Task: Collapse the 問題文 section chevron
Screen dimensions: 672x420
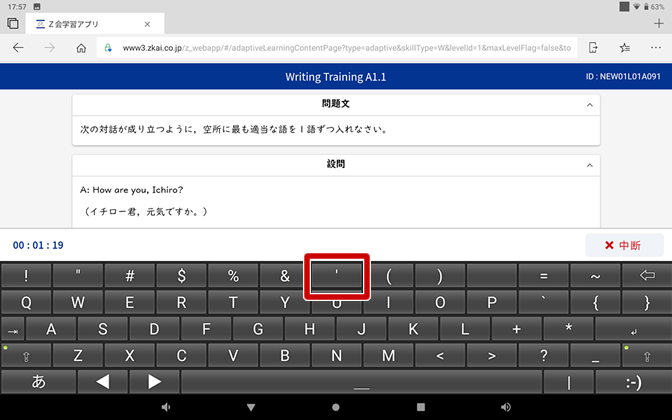Action: [x=590, y=105]
